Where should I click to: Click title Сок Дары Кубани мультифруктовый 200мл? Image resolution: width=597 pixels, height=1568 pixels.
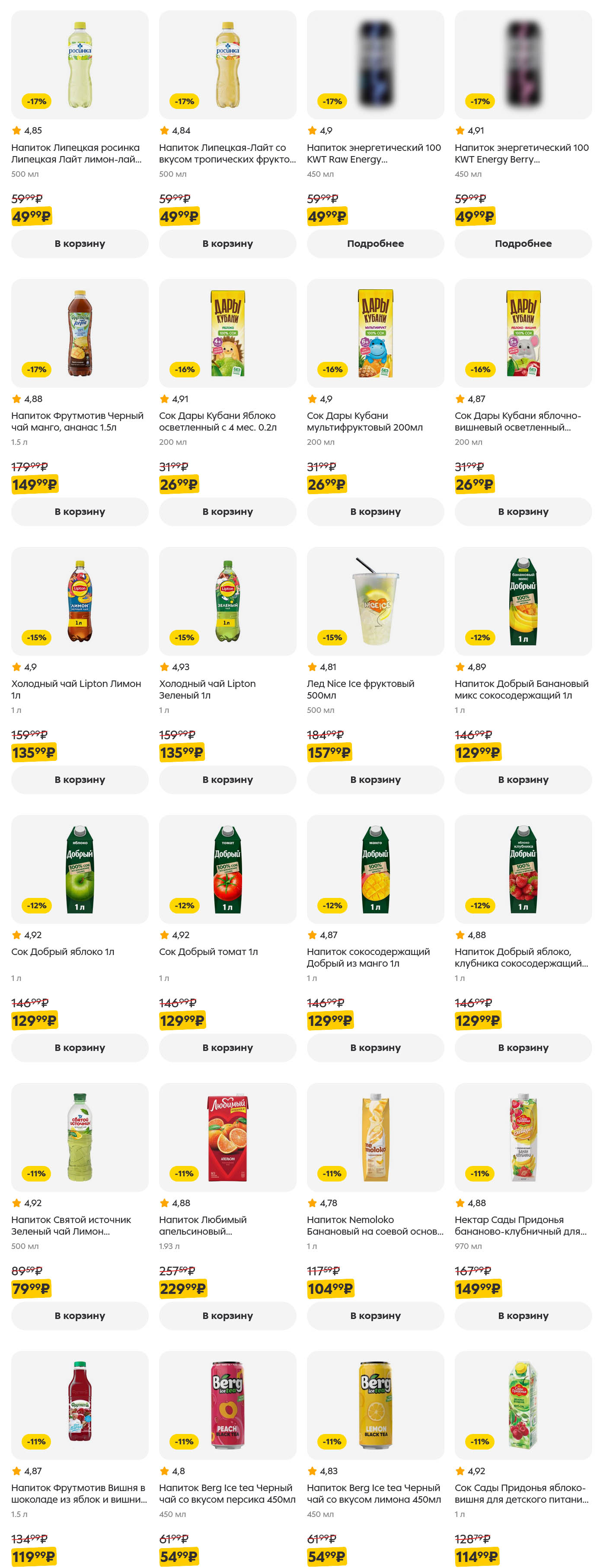(x=364, y=421)
